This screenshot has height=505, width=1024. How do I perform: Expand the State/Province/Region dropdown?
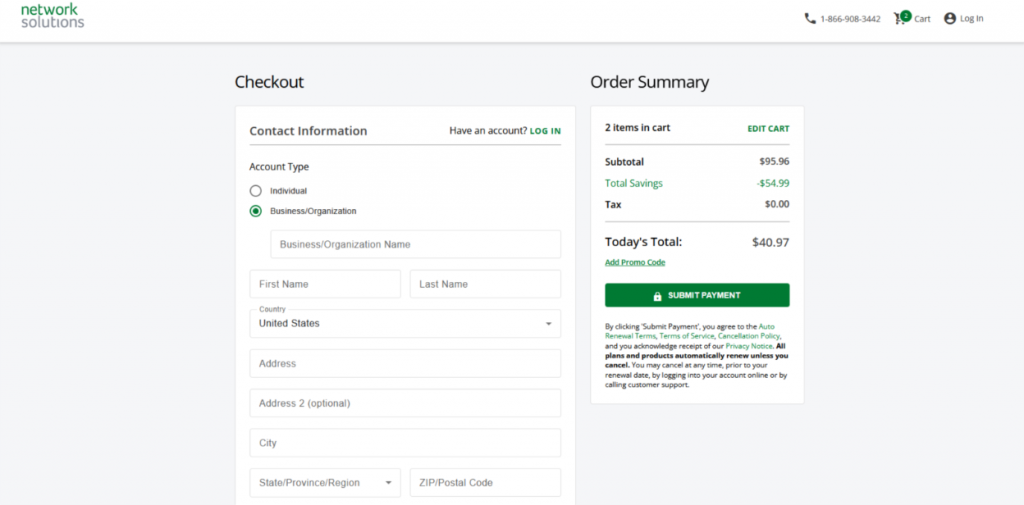click(x=324, y=482)
